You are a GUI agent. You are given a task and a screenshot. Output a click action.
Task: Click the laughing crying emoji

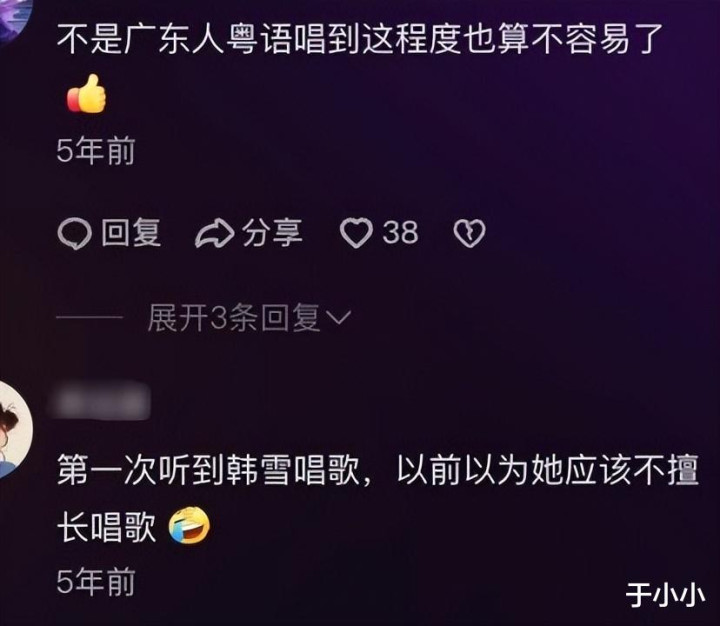point(189,525)
